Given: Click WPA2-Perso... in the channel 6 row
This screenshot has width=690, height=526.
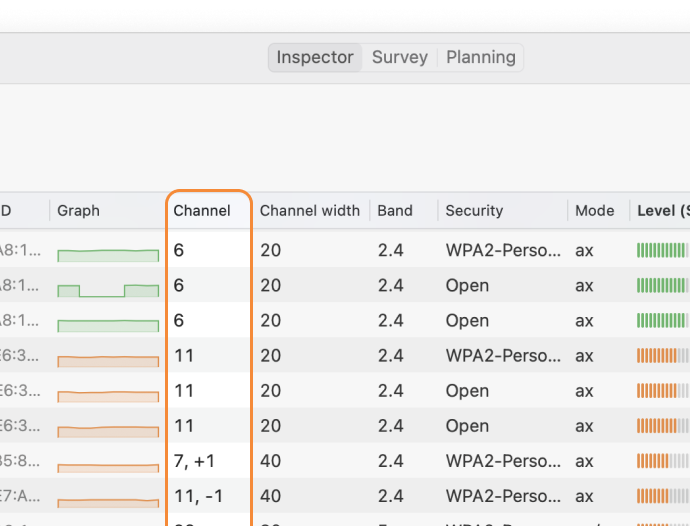Looking at the screenshot, I should (x=503, y=250).
